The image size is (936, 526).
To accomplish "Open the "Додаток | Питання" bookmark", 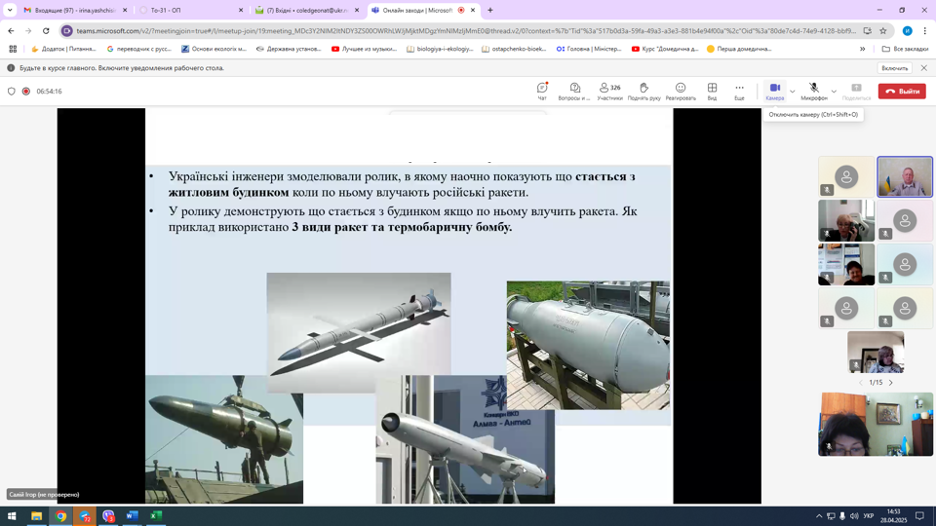I will tap(63, 49).
